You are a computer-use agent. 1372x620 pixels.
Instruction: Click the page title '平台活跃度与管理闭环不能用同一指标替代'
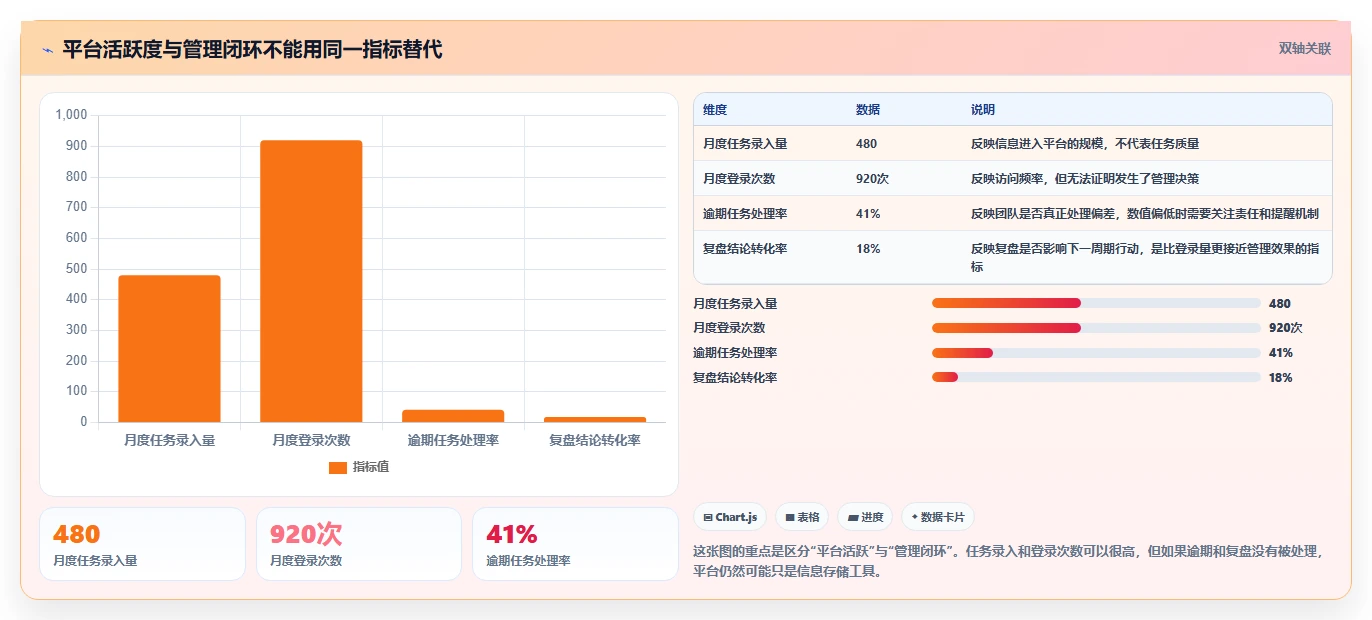pos(252,49)
